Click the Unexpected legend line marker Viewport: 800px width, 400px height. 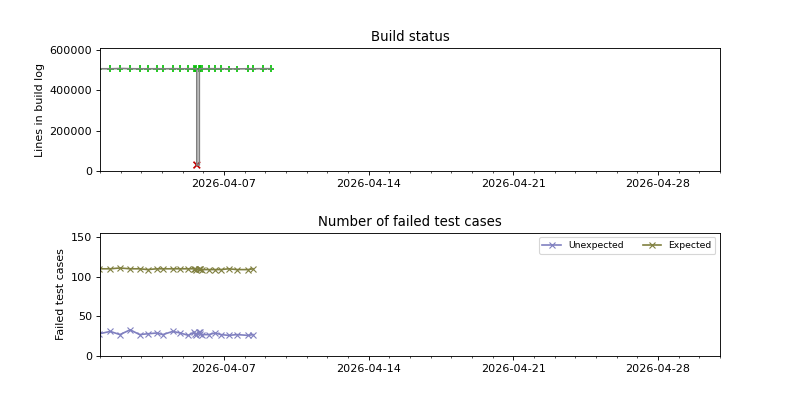point(552,245)
